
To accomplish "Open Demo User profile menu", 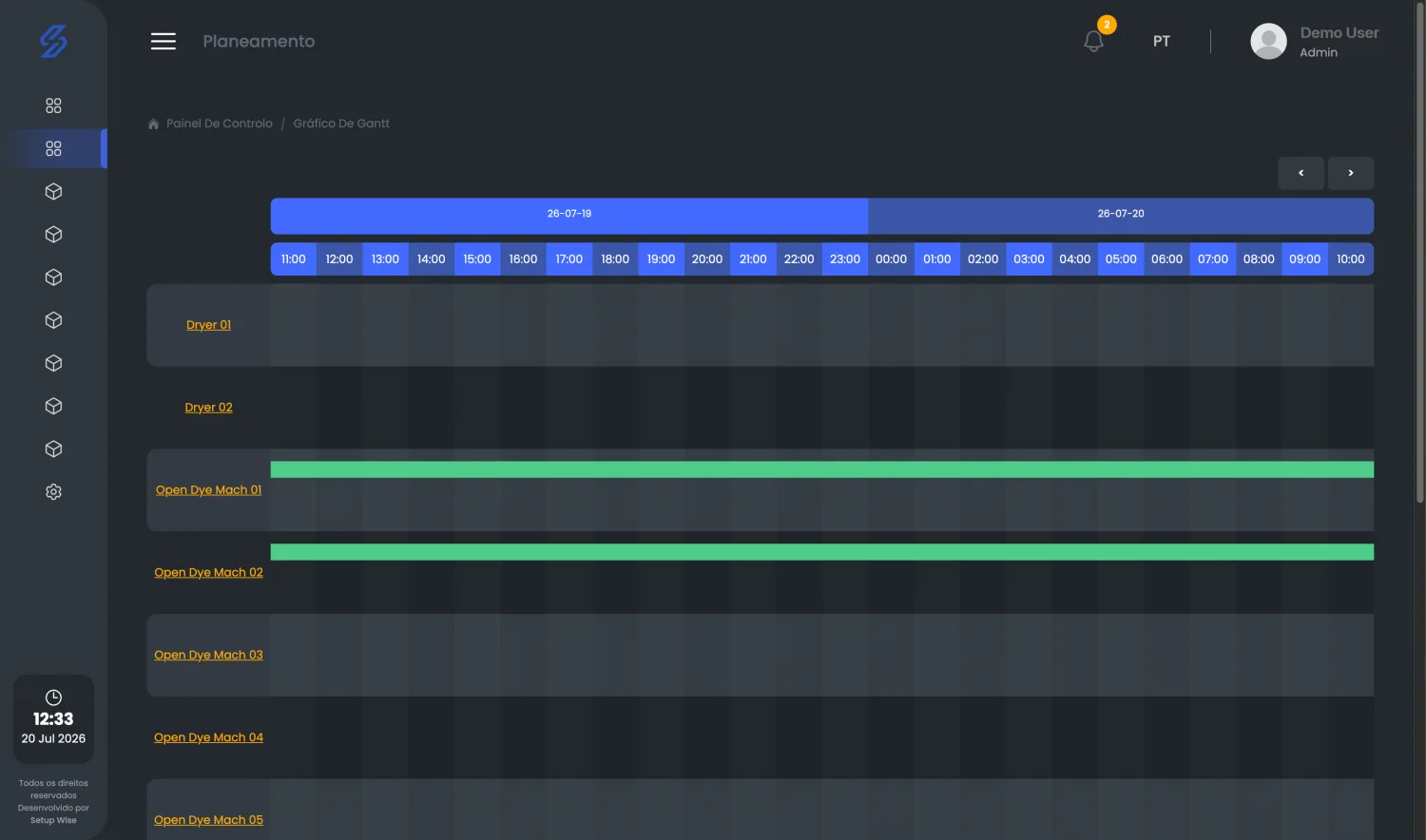I will pos(1314,41).
